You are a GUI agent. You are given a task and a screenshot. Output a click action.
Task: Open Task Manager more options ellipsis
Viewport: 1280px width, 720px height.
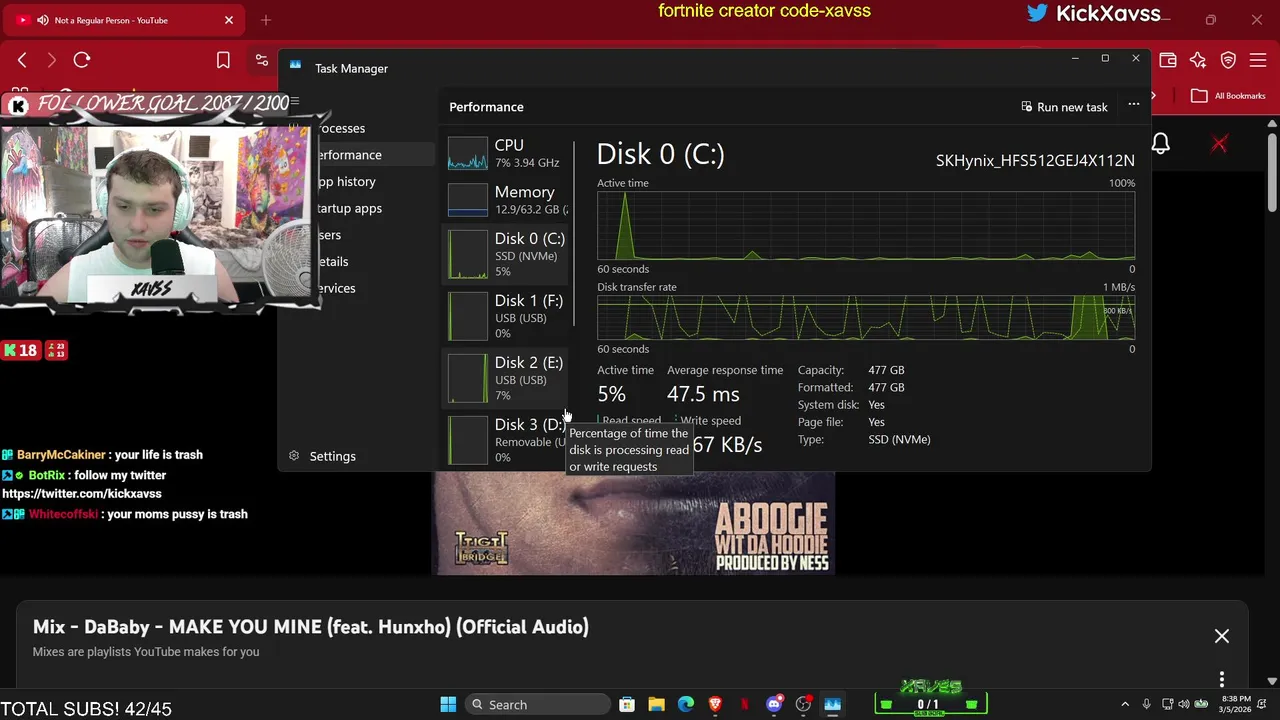[x=1134, y=105]
